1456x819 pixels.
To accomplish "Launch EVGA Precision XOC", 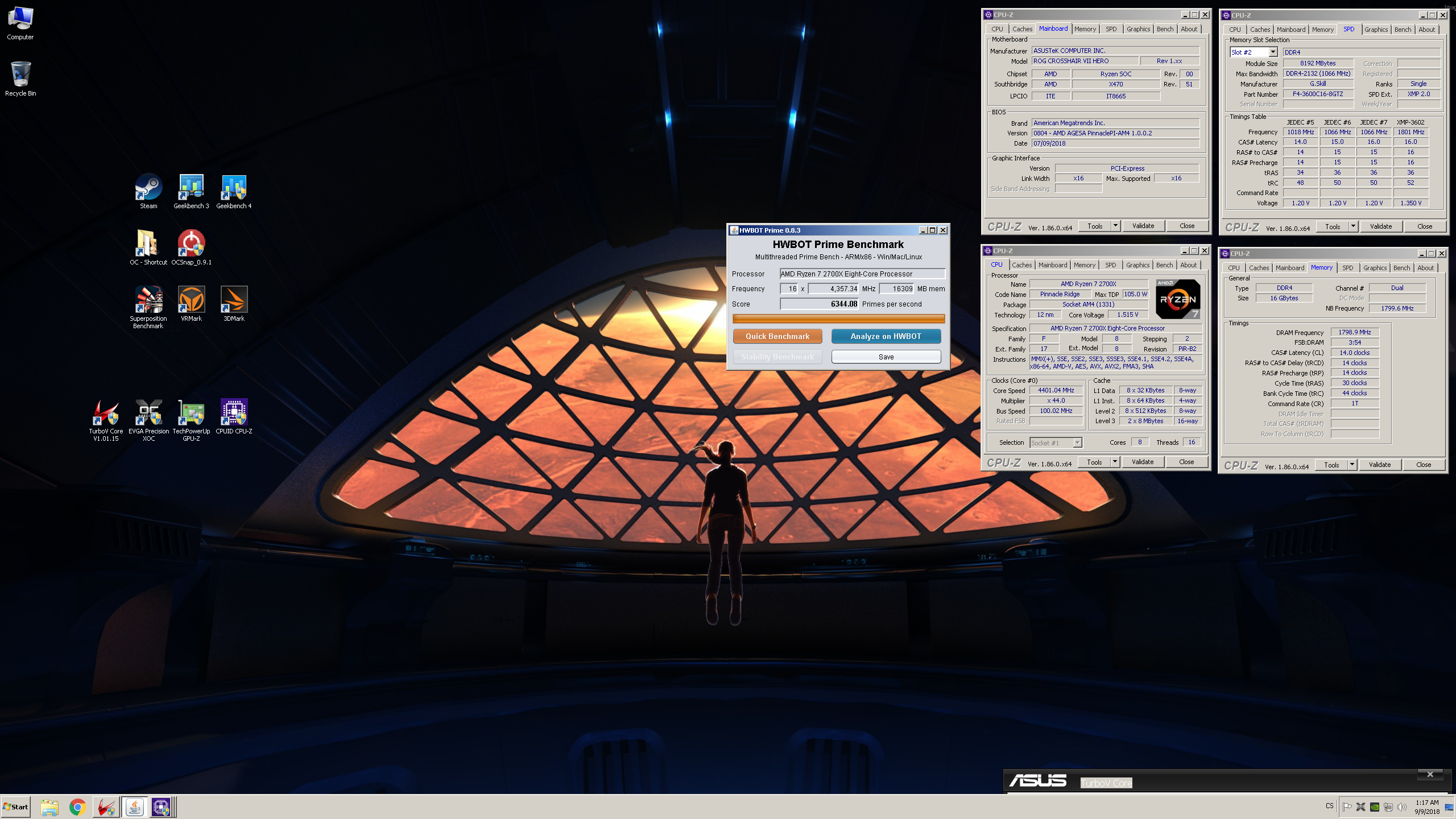I will tap(148, 420).
